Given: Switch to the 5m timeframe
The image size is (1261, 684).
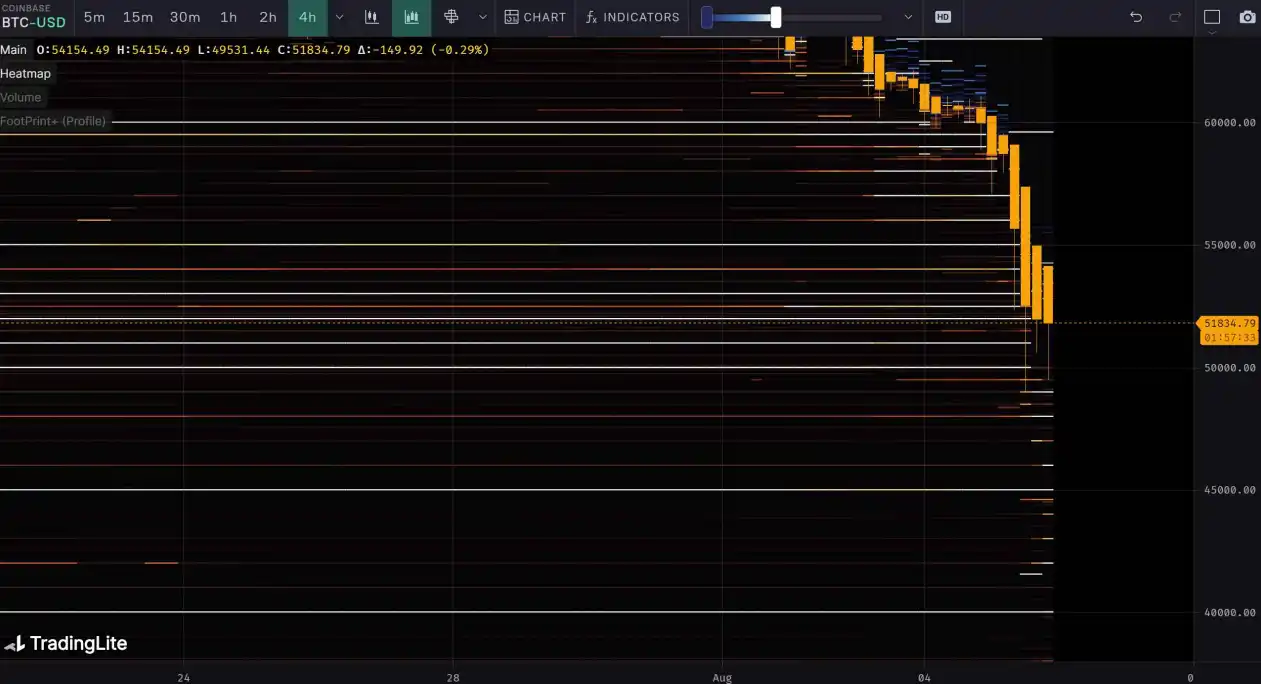Looking at the screenshot, I should 94,17.
